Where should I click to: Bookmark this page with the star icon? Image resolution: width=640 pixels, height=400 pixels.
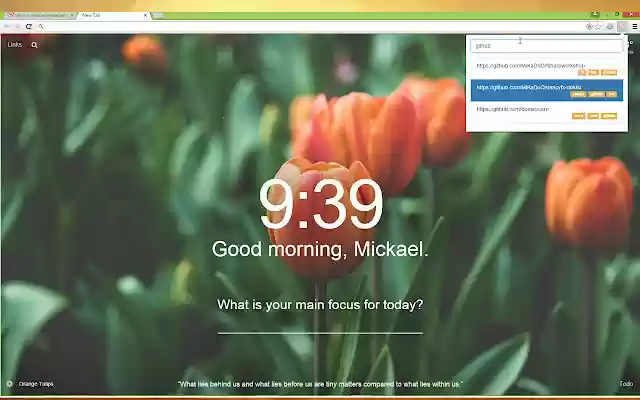598,27
